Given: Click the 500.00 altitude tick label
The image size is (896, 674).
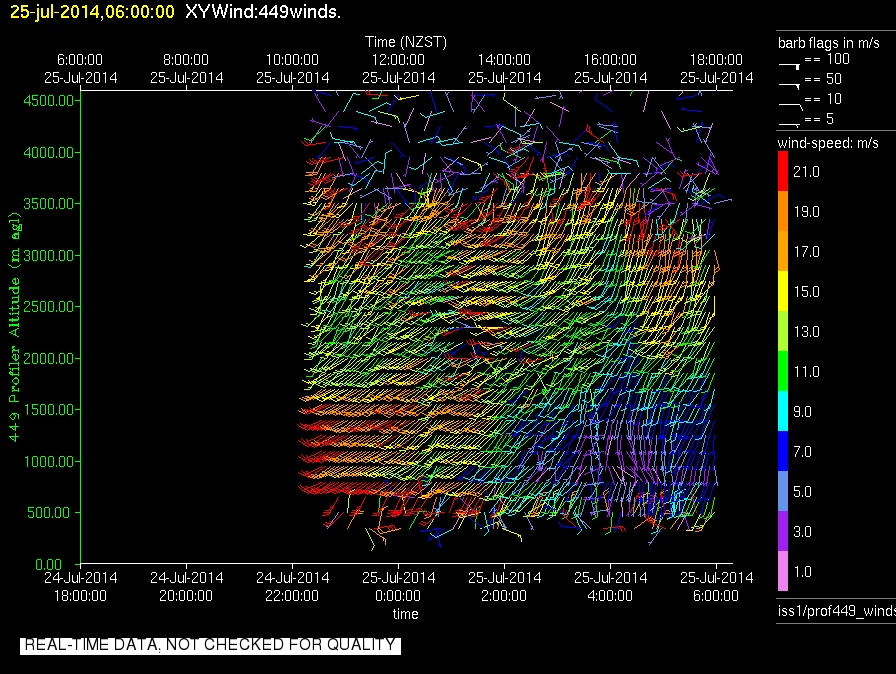Looking at the screenshot, I should pyautogui.click(x=51, y=512).
